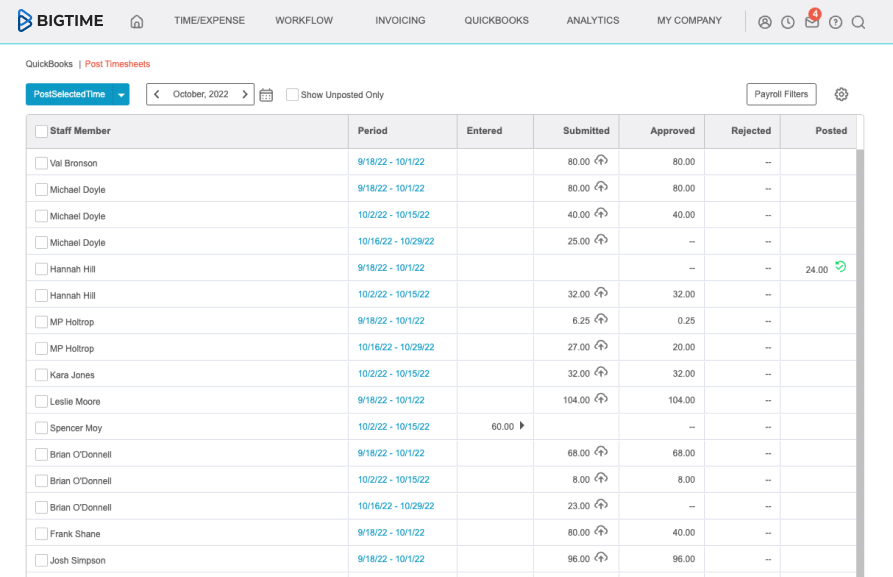Expand Spencer Moy entered 60.00 arrow
The image size is (893, 577).
(522, 425)
